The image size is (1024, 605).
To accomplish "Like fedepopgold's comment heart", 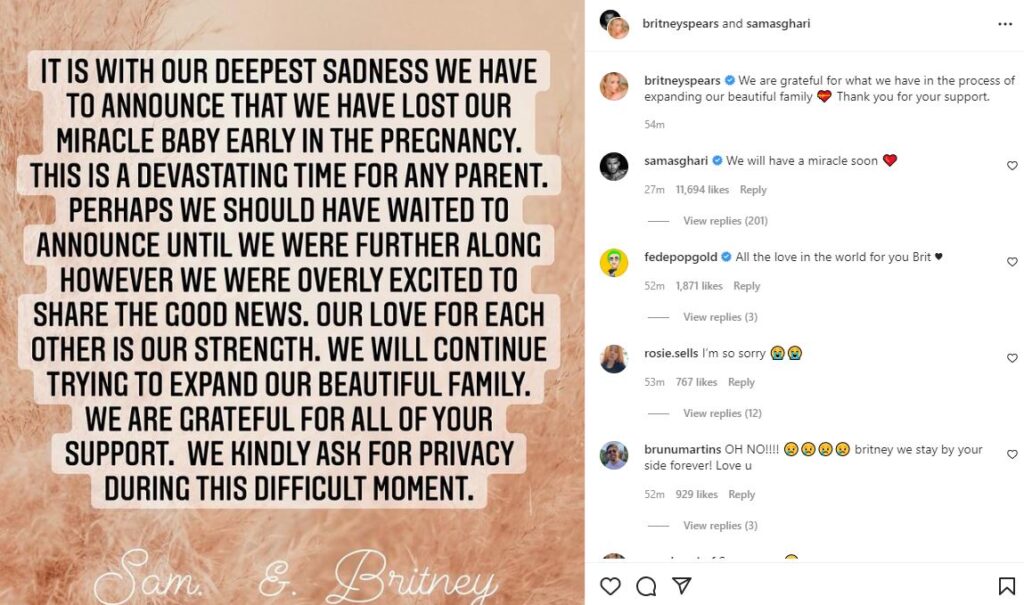I will [1012, 262].
